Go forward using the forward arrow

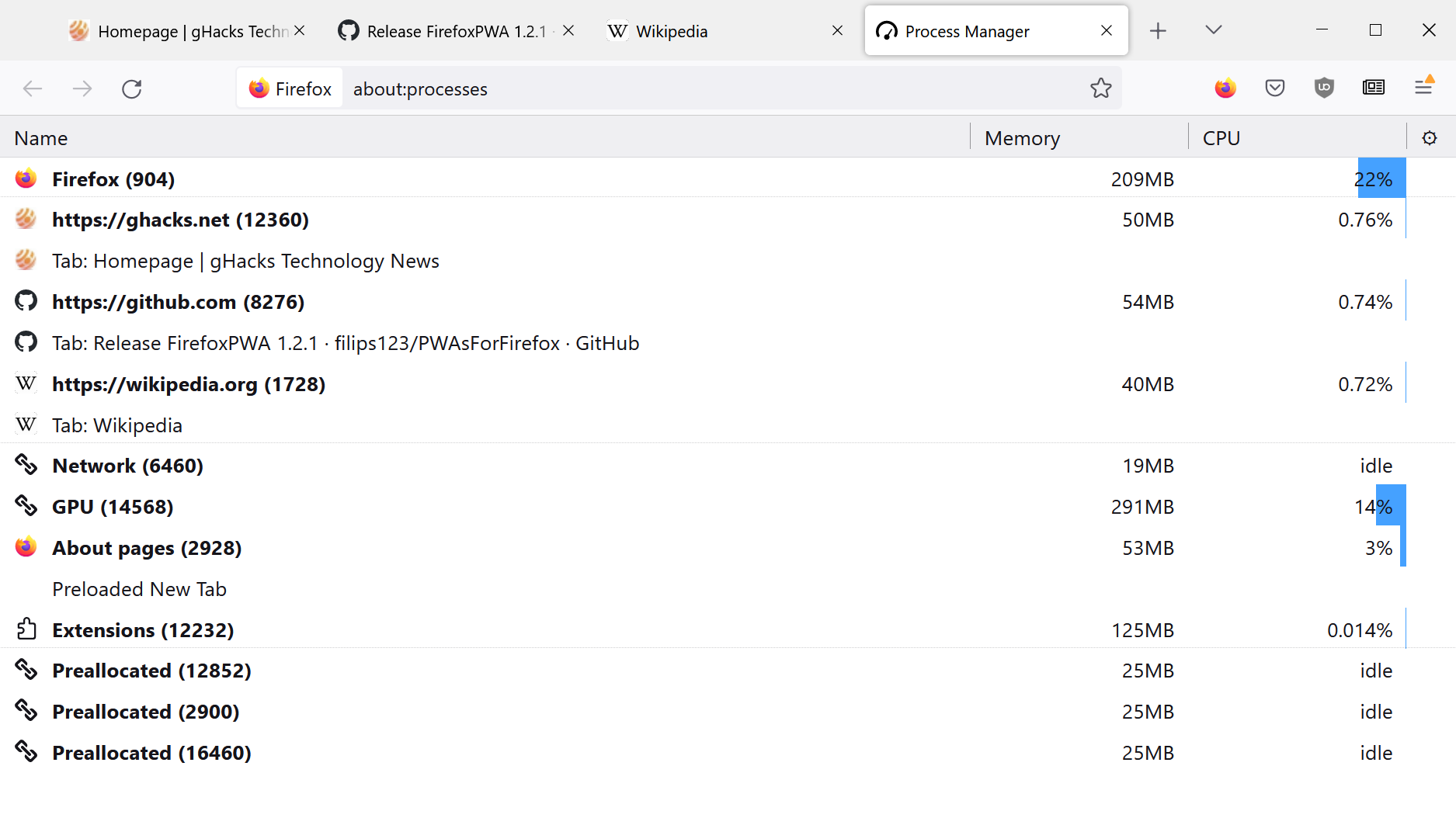point(82,88)
